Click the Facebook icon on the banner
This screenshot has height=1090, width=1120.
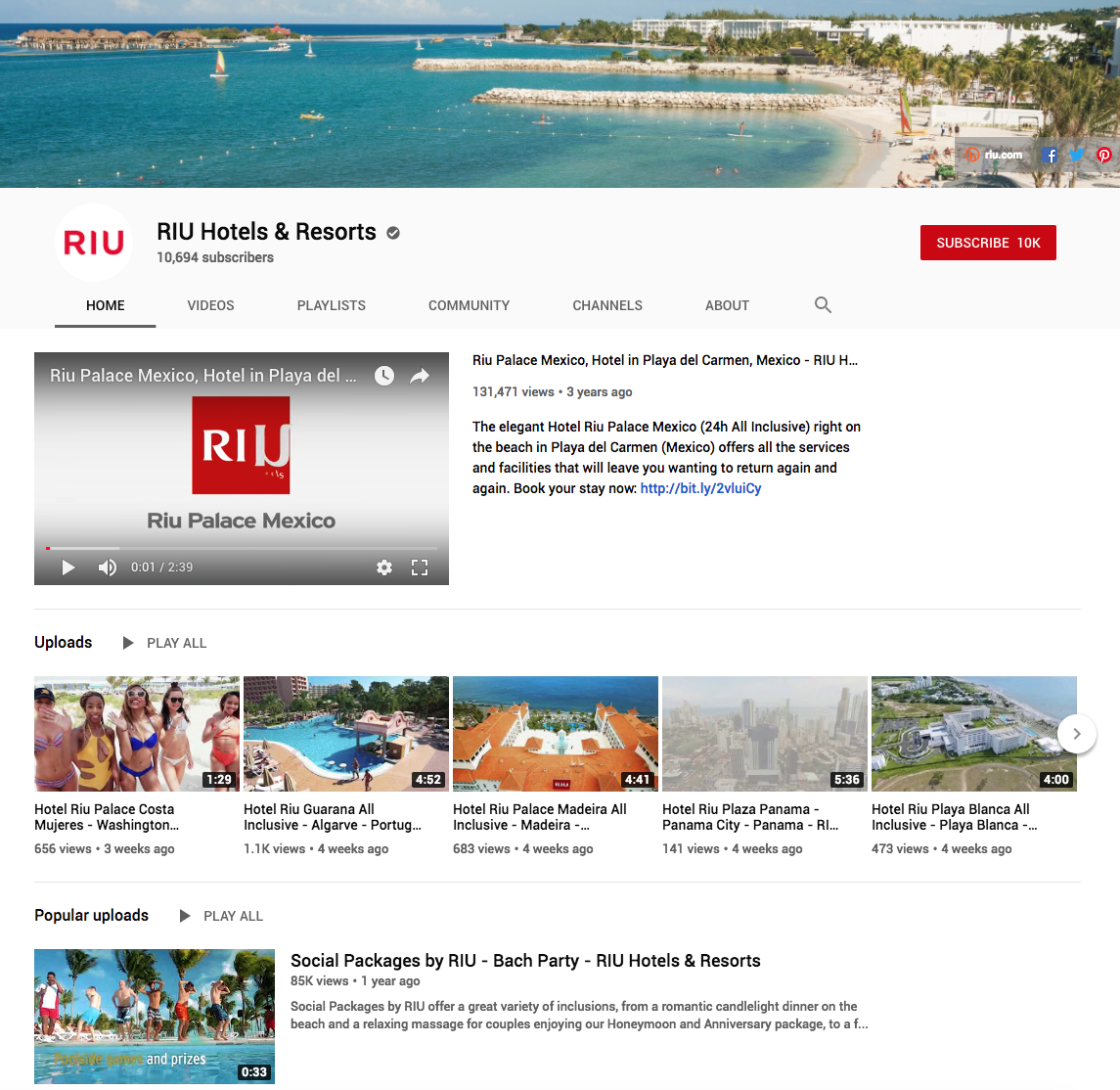coord(1050,155)
